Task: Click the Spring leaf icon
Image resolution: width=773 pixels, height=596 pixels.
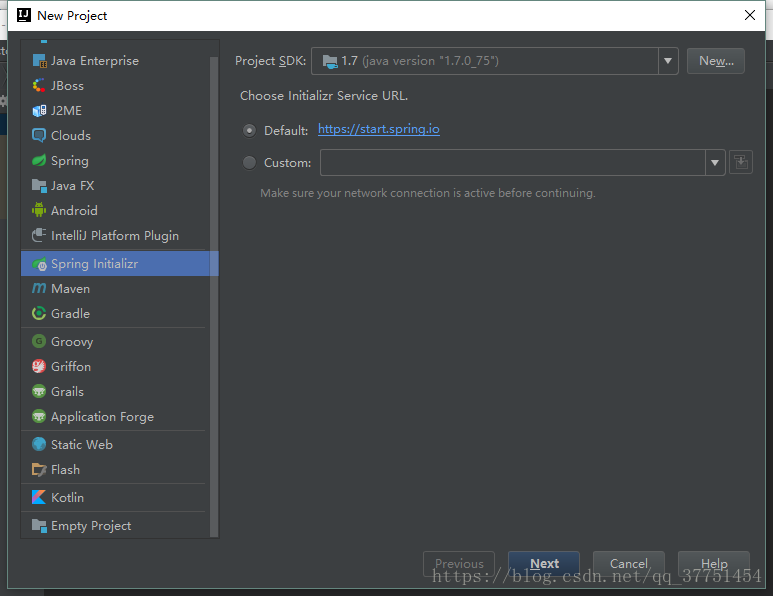Action: (x=39, y=161)
